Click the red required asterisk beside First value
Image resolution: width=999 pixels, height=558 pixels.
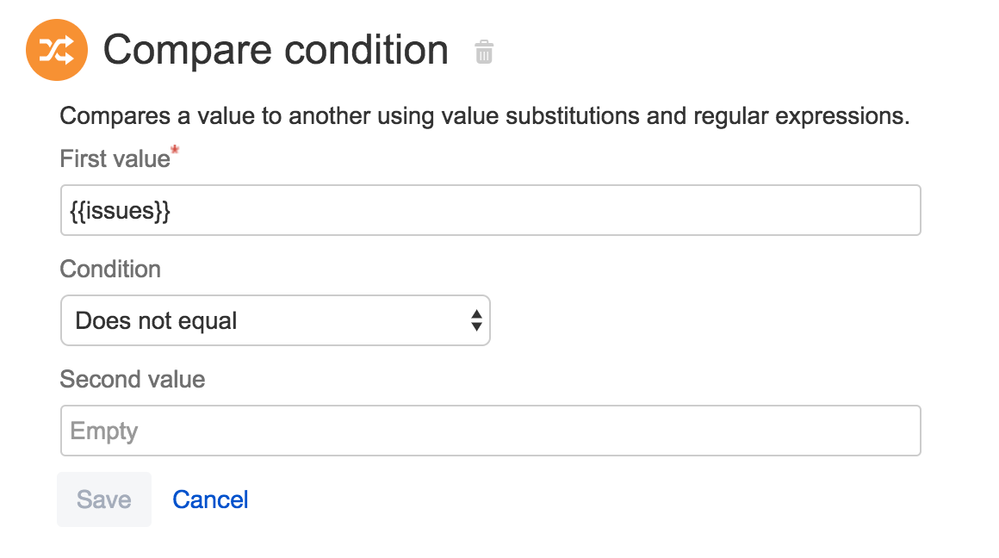175,150
